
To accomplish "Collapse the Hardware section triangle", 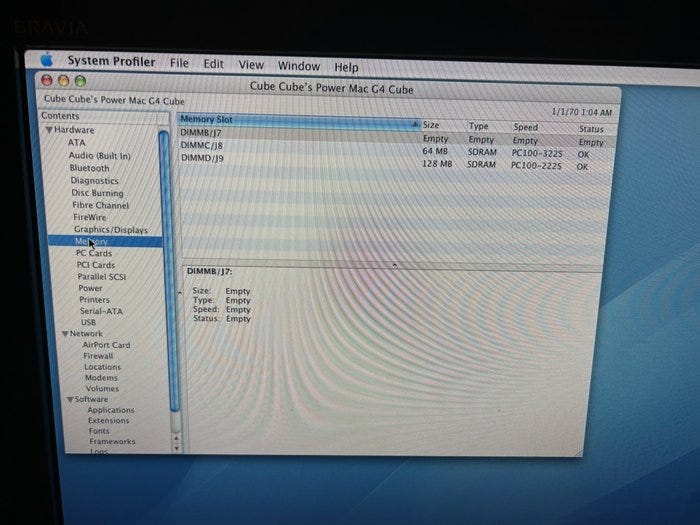I will click(49, 130).
